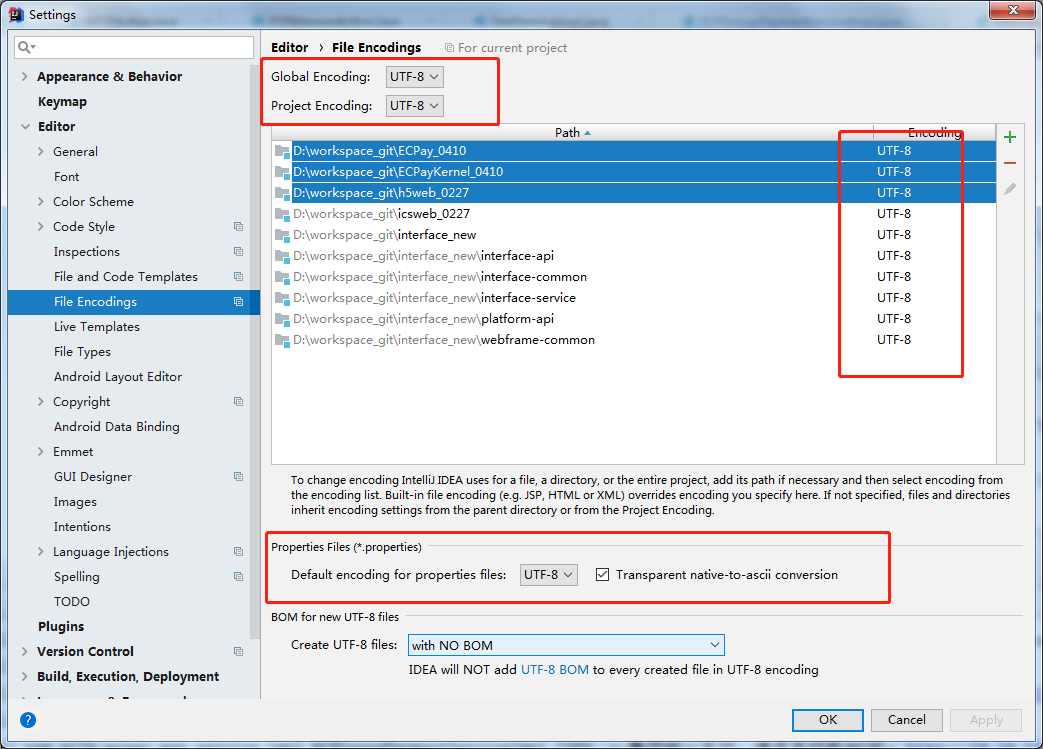Click the blue help question mark icon

pyautogui.click(x=28, y=719)
